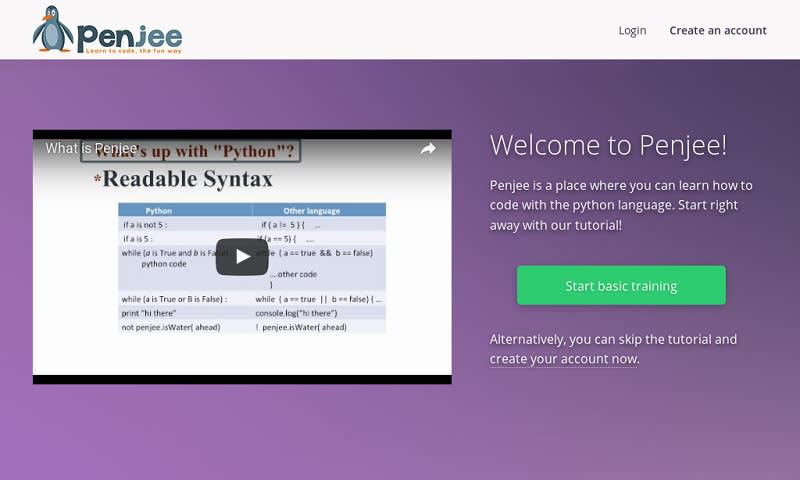800x480 pixels.
Task: Play the What is Penjee video
Action: click(242, 257)
